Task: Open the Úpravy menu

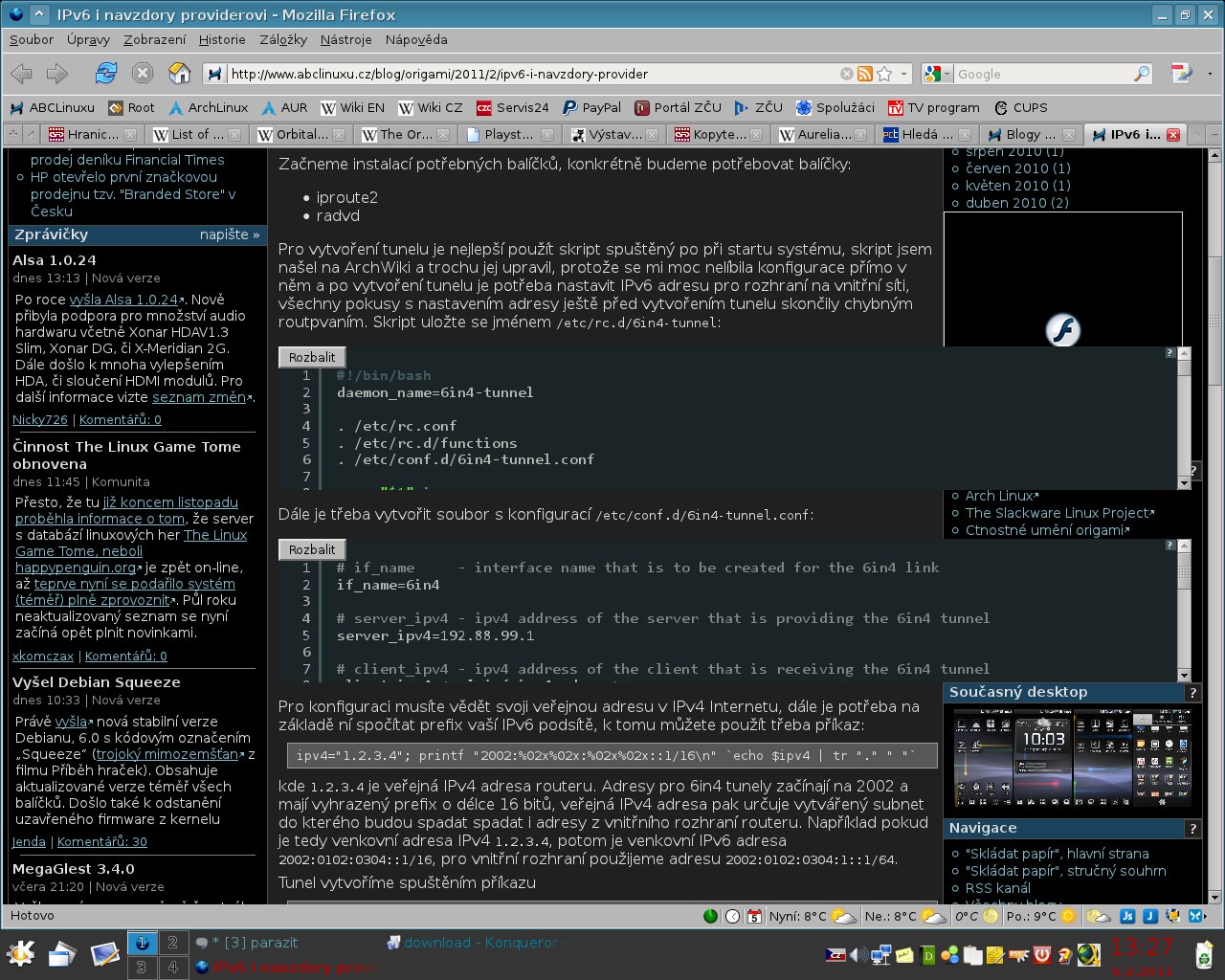Action: click(89, 40)
